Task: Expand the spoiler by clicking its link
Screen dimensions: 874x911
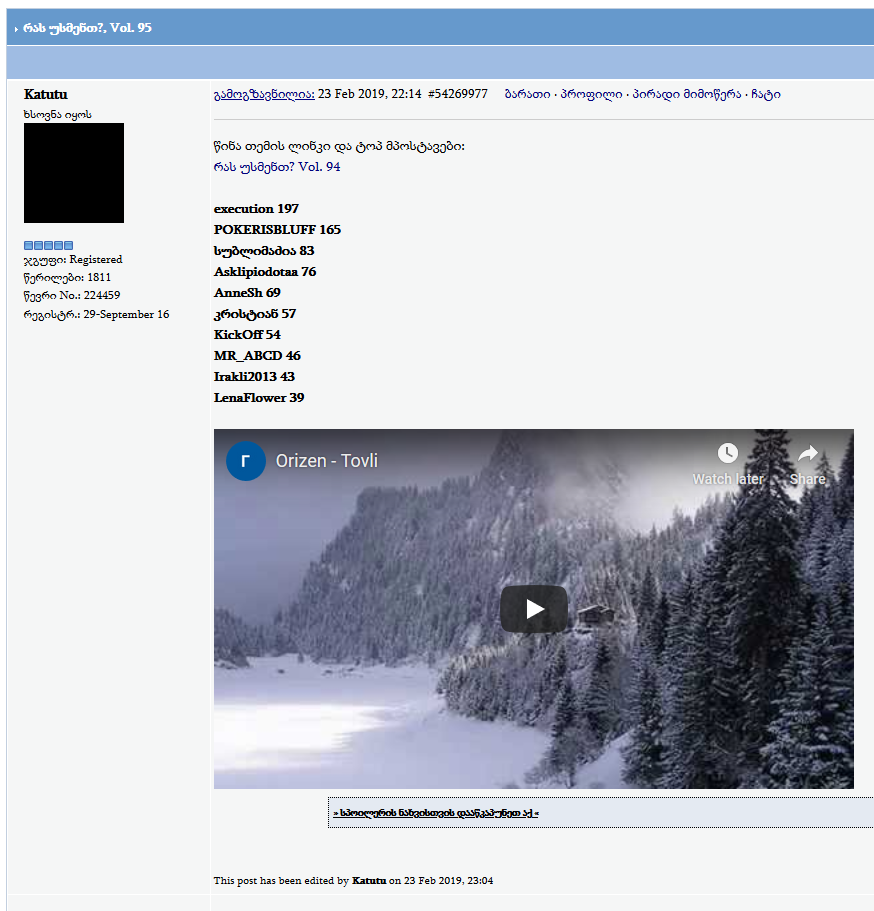Action: tap(434, 813)
